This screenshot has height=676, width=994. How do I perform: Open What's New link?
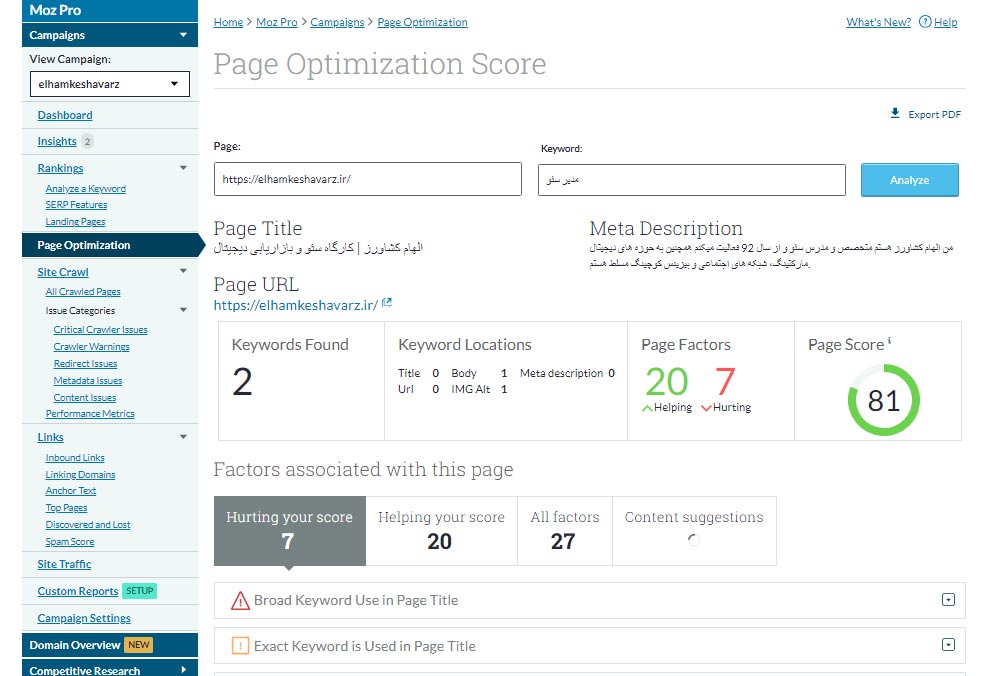click(878, 22)
